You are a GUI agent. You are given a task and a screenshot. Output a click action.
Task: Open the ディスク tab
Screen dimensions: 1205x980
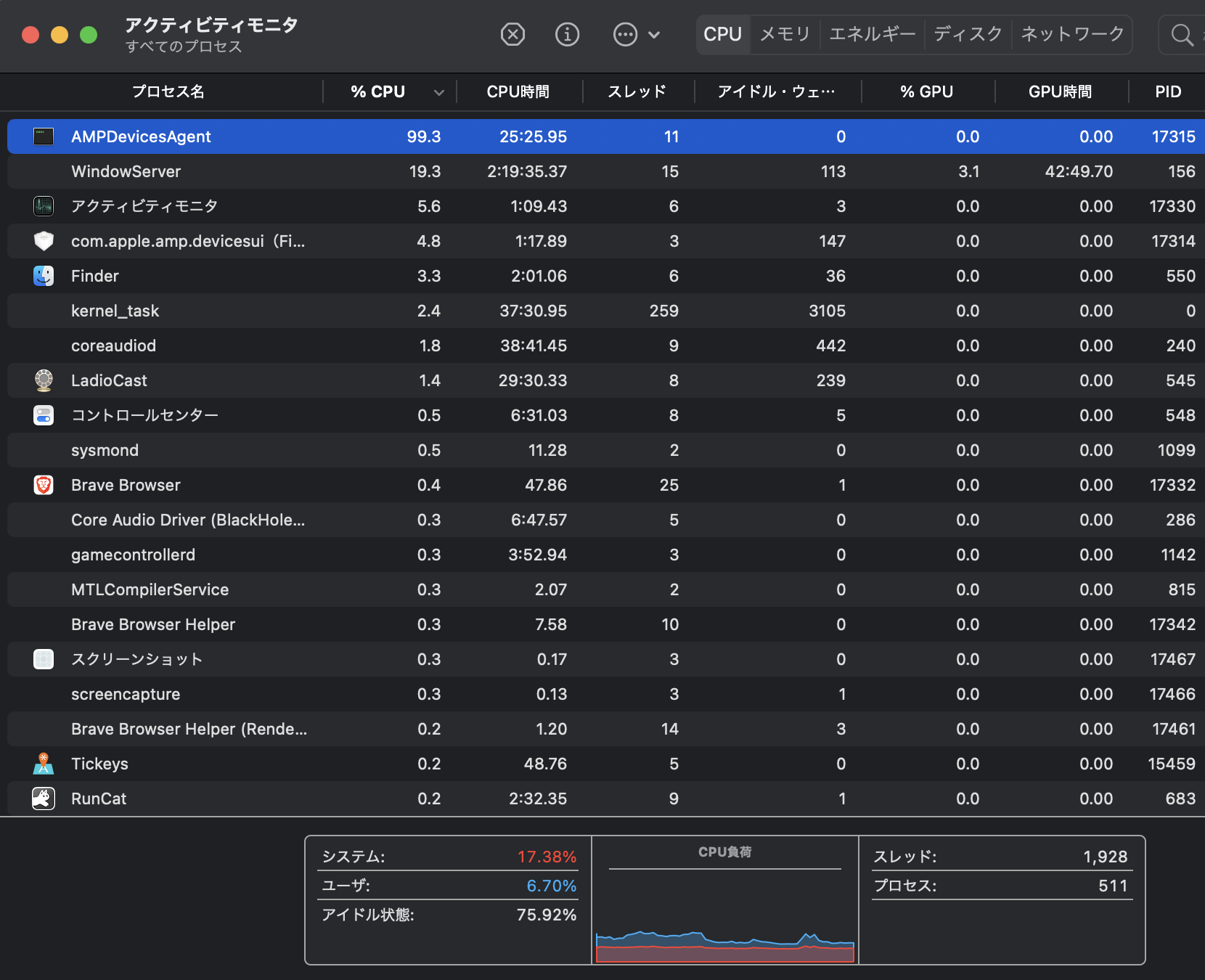point(968,34)
